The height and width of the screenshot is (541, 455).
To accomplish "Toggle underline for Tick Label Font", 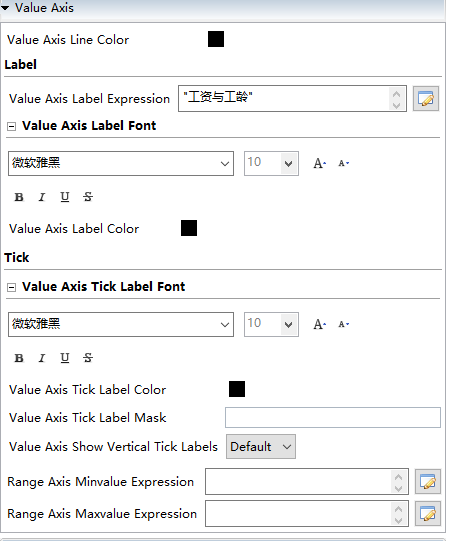I will (65, 358).
